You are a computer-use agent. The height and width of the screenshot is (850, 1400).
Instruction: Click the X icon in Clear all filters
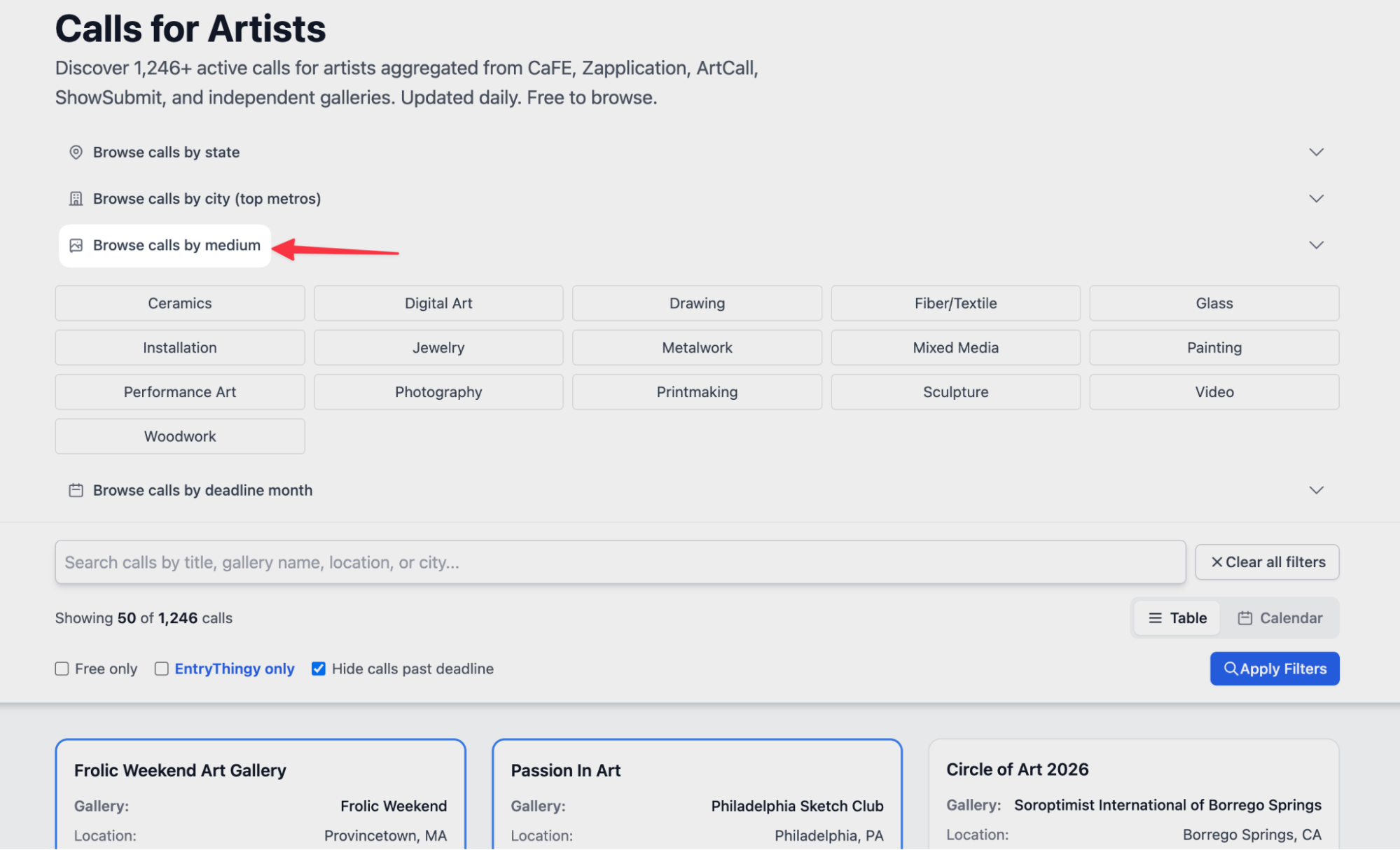pos(1217,562)
